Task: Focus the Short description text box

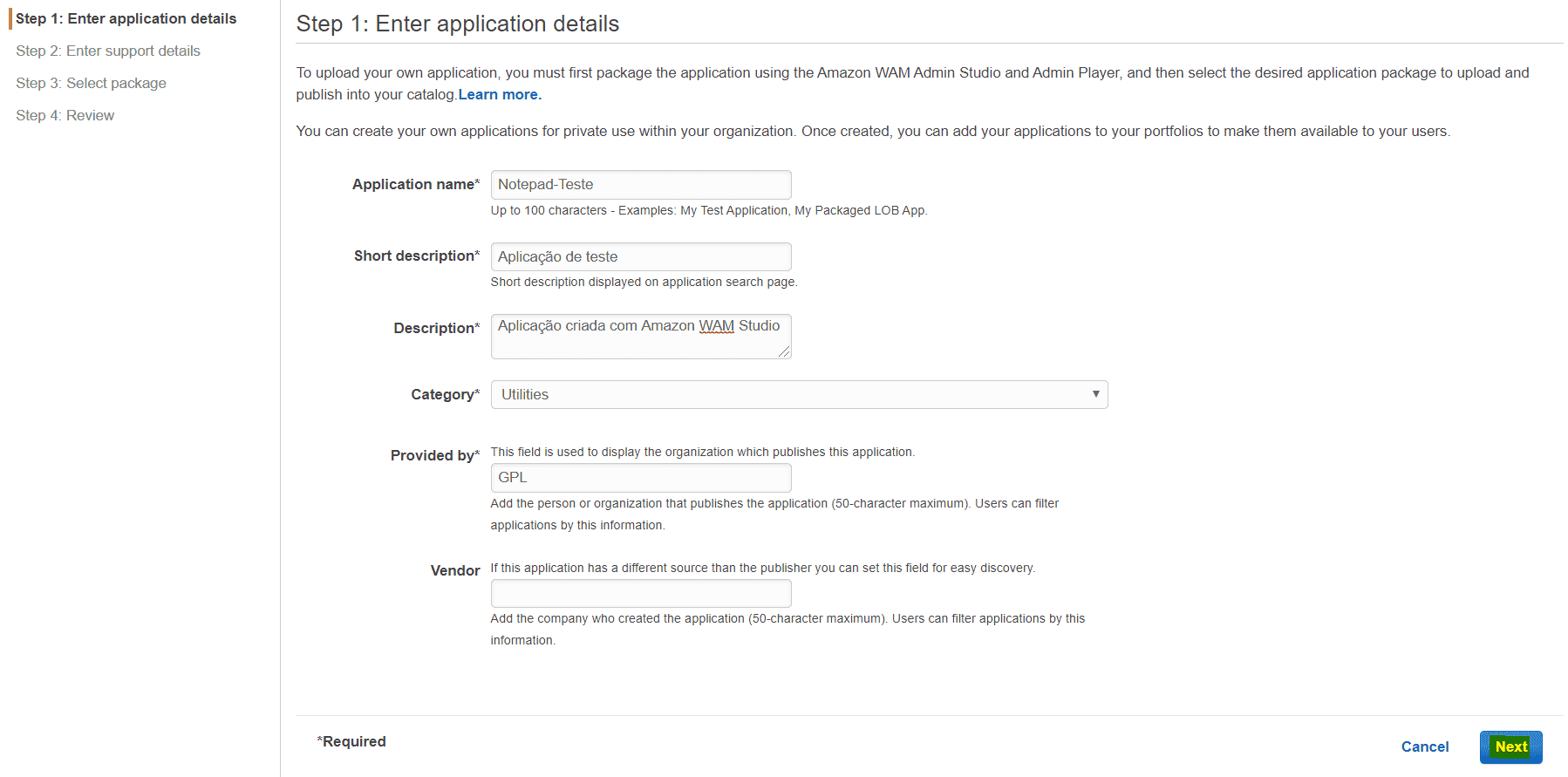Action: click(640, 257)
